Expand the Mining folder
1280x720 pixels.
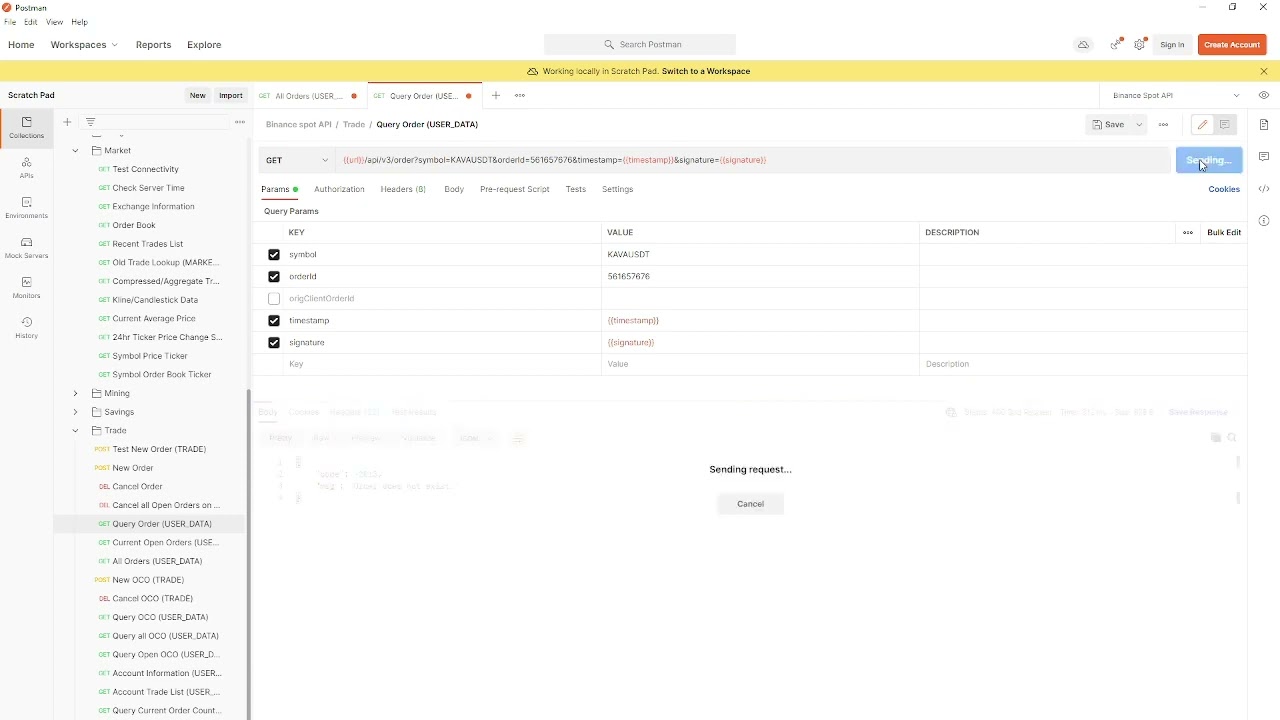(75, 394)
